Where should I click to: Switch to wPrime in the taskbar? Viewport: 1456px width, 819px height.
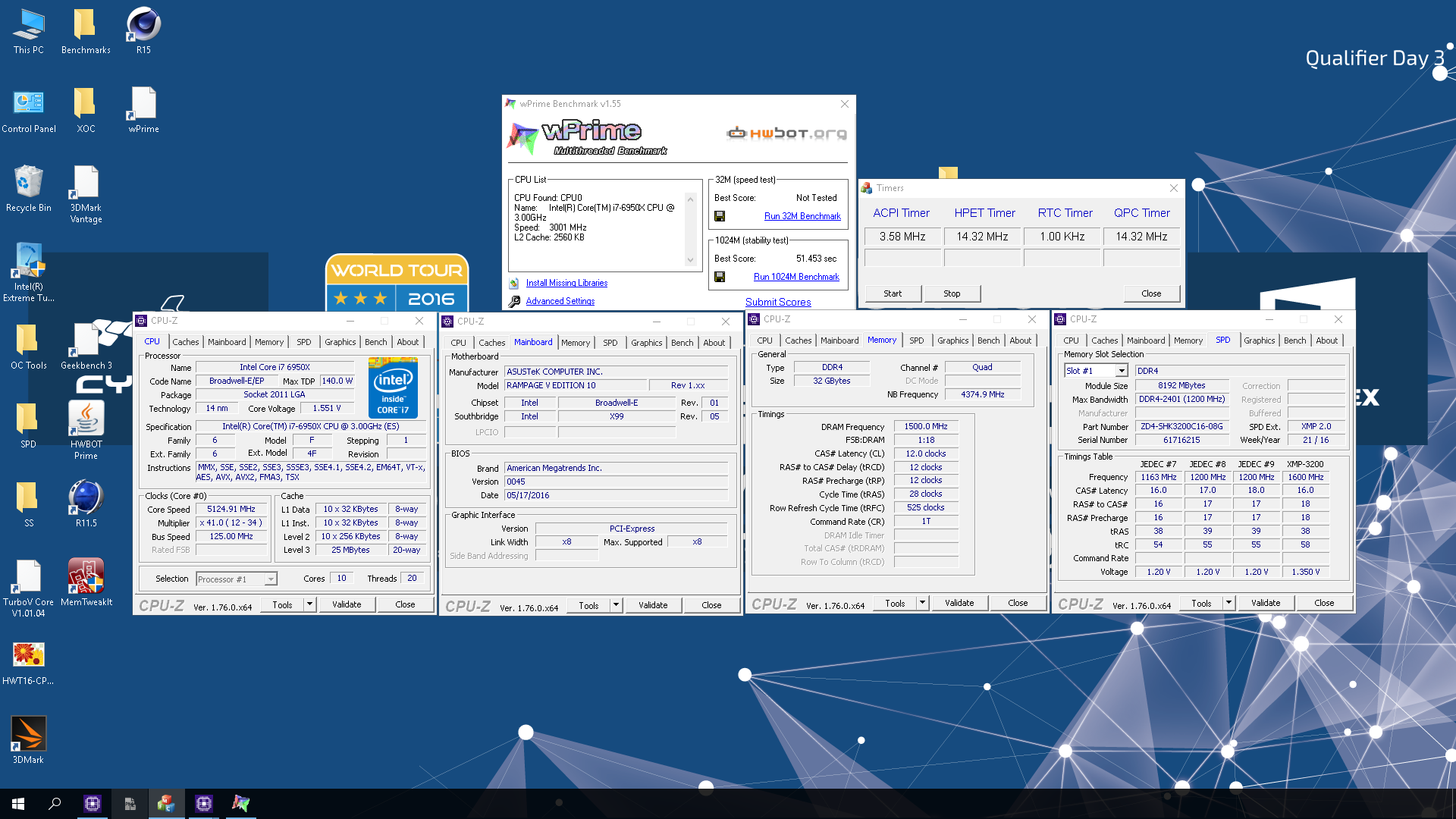coord(240,804)
